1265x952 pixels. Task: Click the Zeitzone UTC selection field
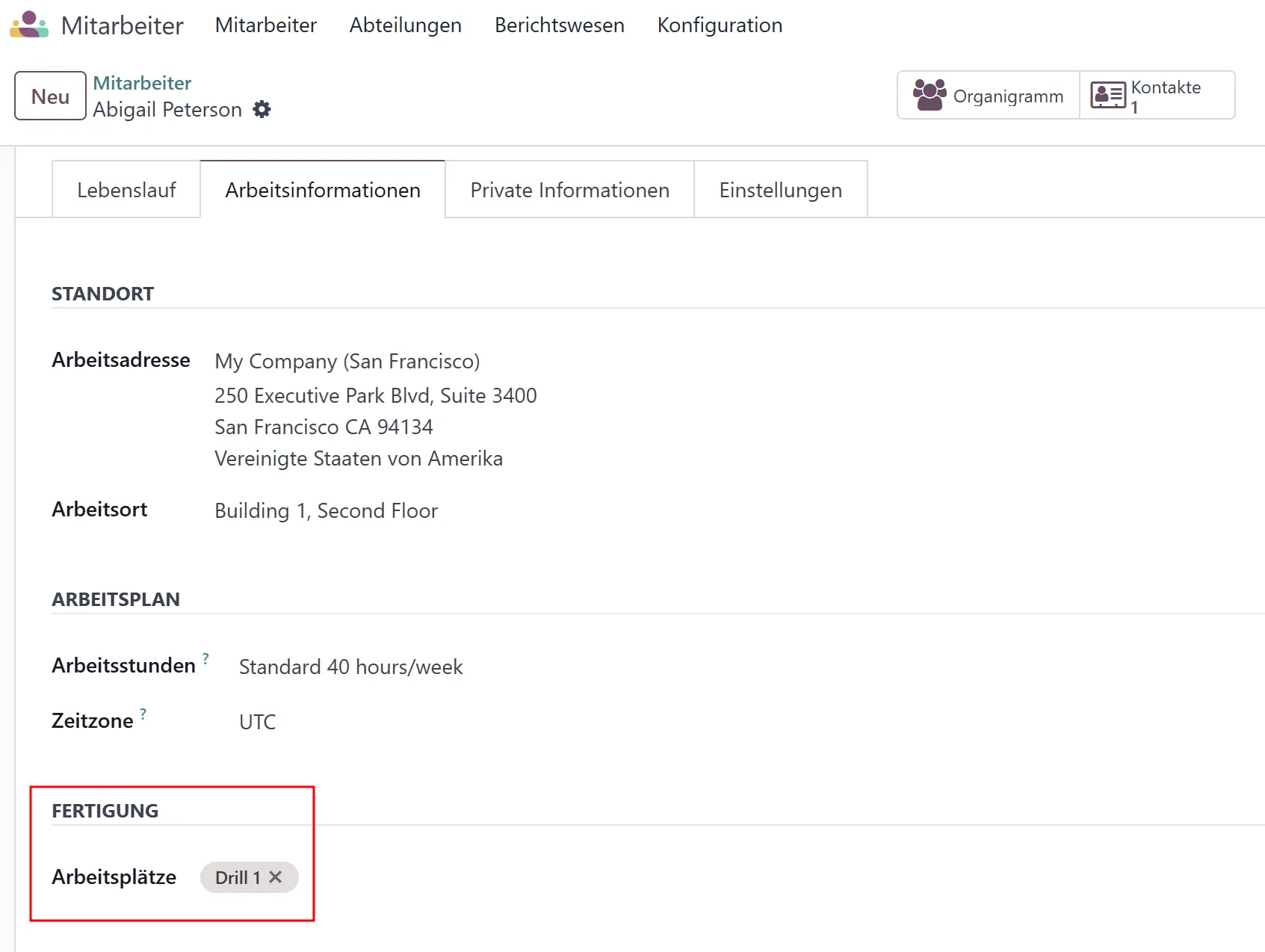click(258, 722)
